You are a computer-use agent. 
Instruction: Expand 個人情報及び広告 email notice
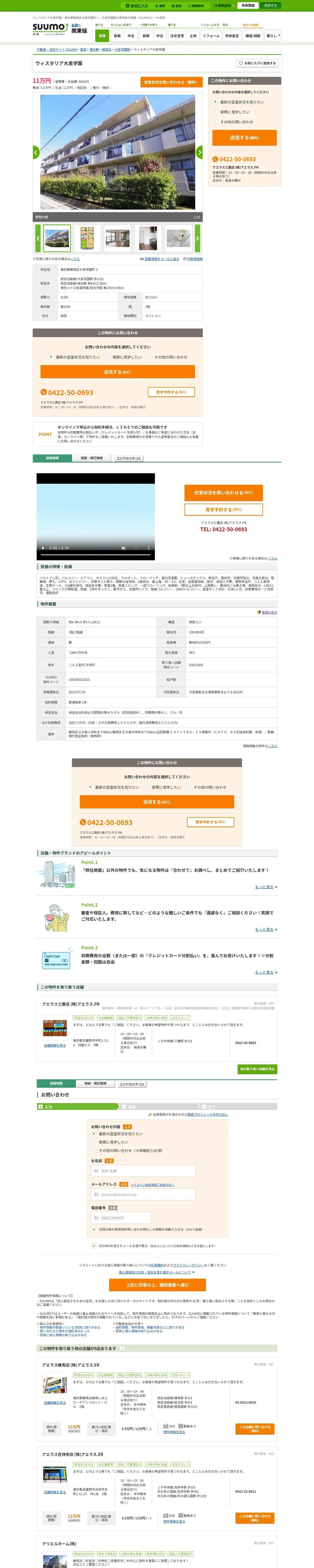(x=157, y=1272)
